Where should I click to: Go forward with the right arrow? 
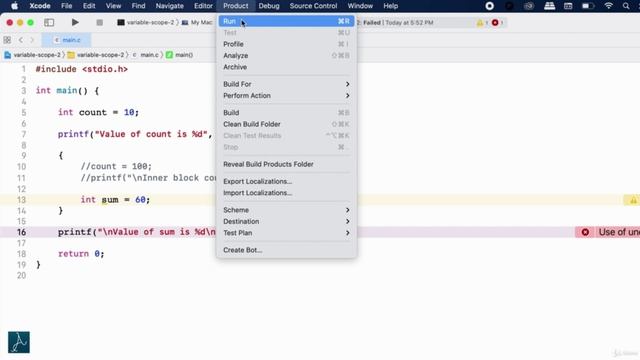point(32,40)
